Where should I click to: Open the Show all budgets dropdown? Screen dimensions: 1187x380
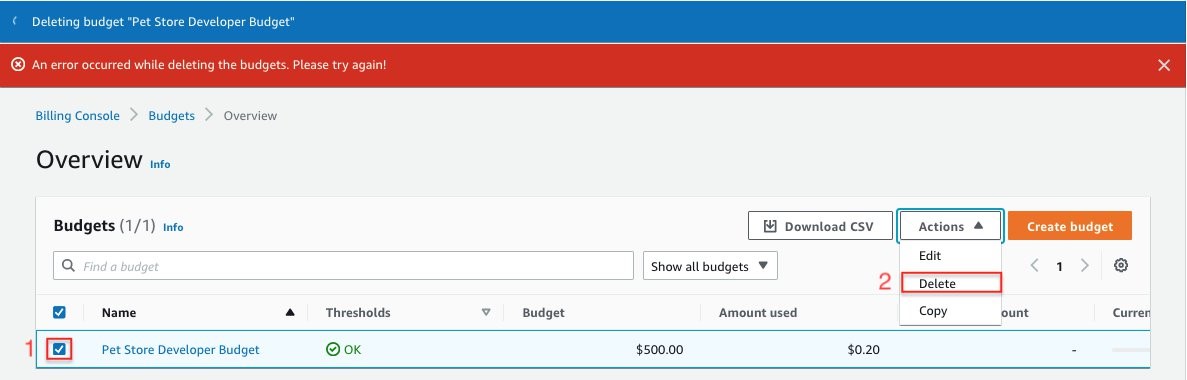(x=710, y=266)
